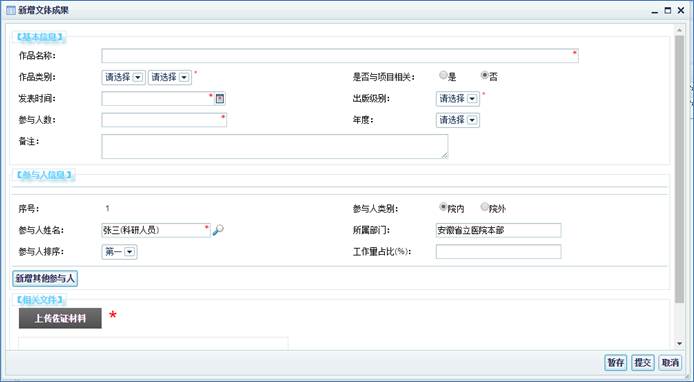
Task: Close the 新增文体成果 dialog
Action: point(681,11)
